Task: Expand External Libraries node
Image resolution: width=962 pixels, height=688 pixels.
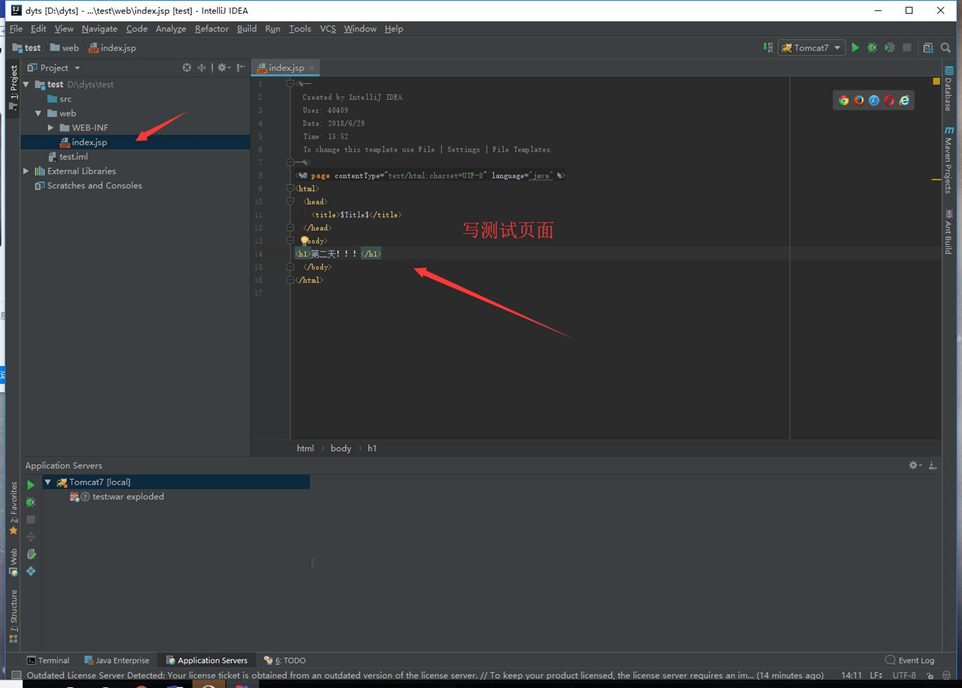Action: (26, 171)
